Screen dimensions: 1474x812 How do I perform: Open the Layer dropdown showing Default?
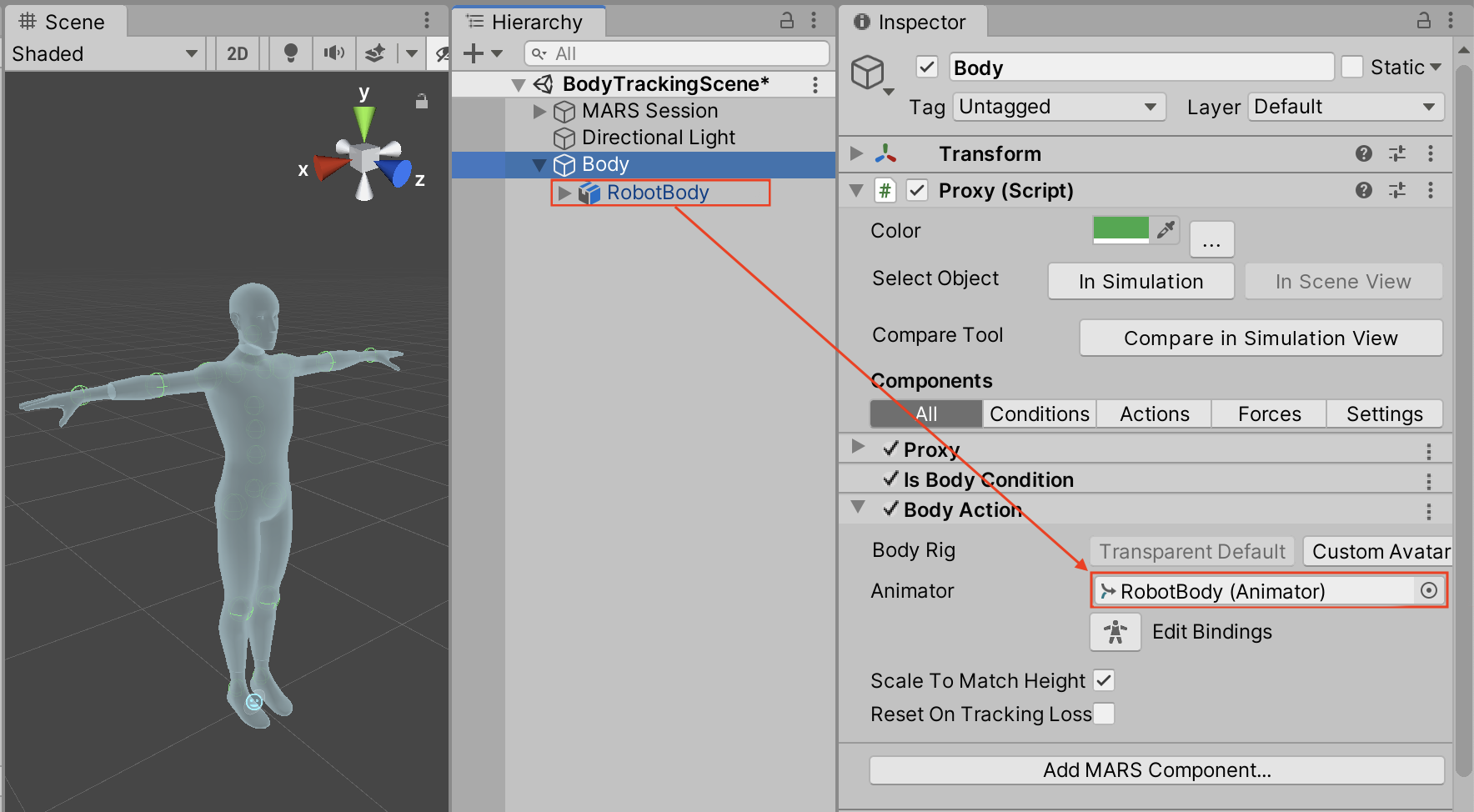pos(1345,107)
